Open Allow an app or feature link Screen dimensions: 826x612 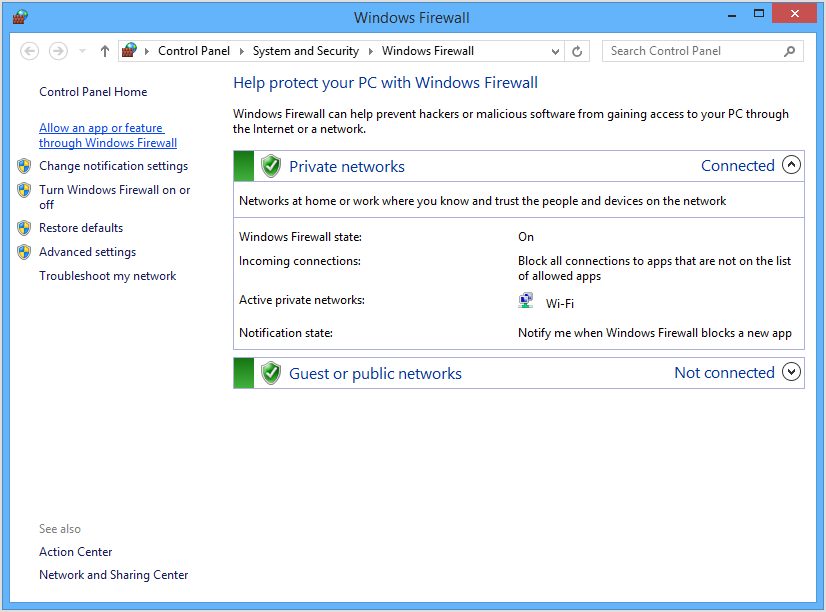[x=107, y=135]
